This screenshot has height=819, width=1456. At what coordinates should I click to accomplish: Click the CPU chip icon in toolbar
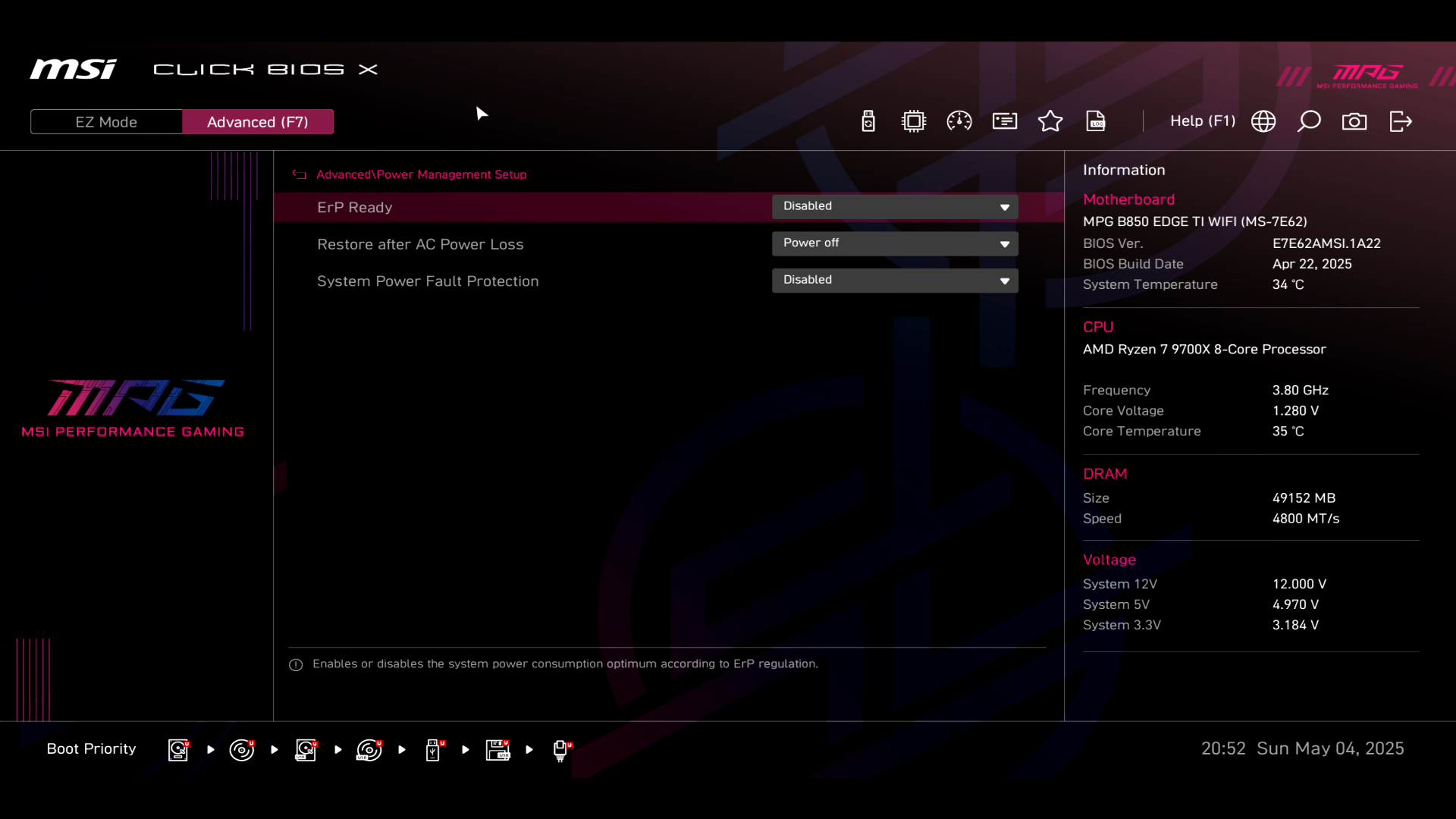tap(914, 121)
